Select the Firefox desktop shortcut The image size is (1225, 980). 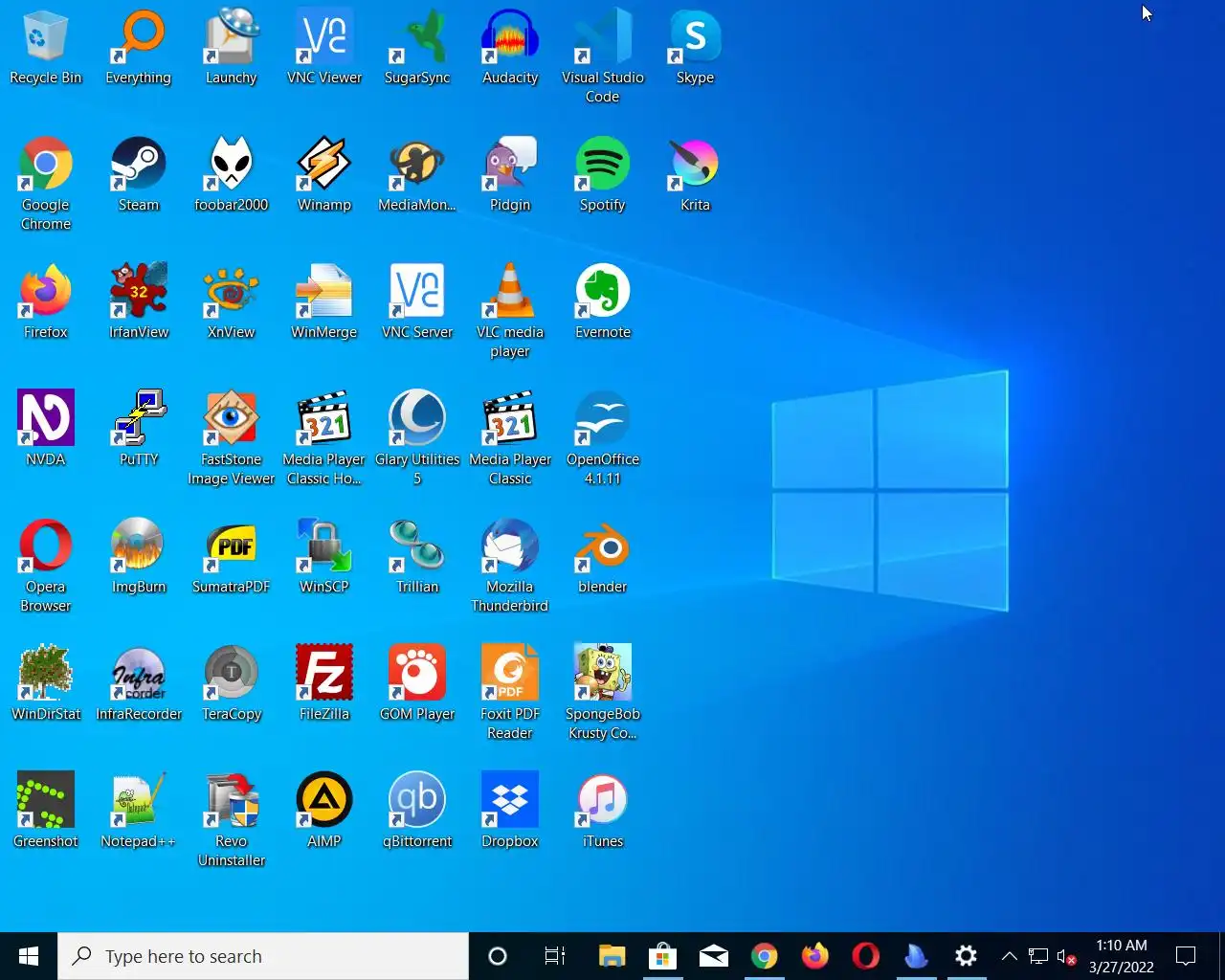pyautogui.click(x=45, y=302)
